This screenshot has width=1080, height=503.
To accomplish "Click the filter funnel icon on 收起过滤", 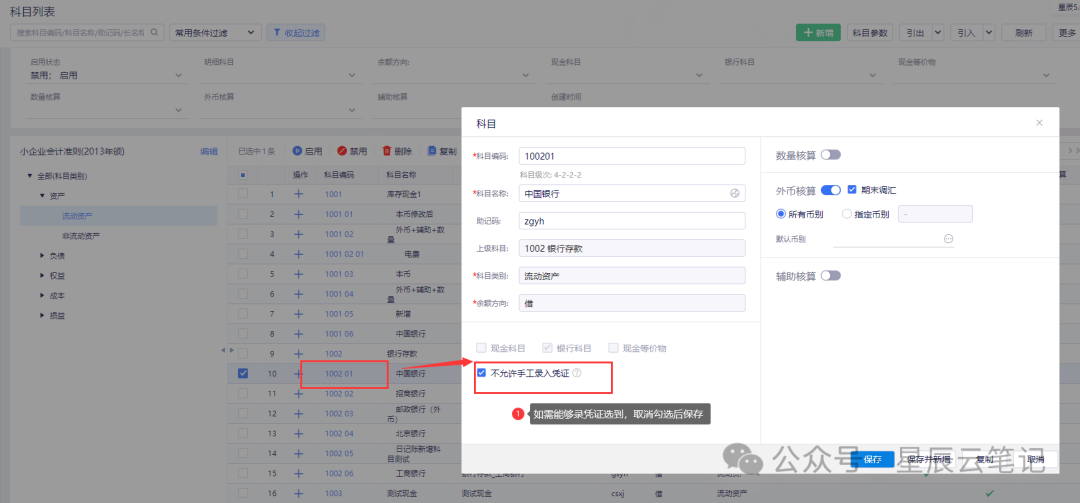I will point(278,32).
